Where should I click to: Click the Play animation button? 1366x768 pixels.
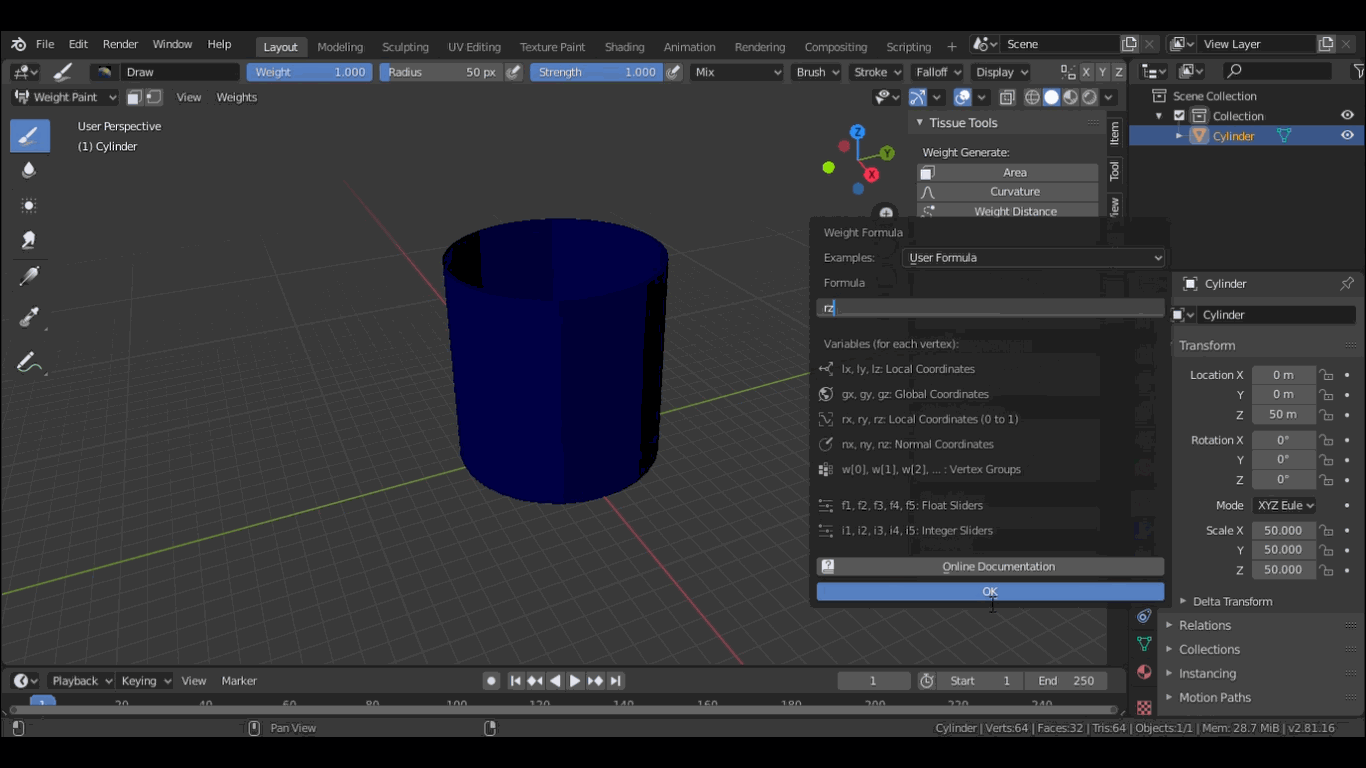pyautogui.click(x=575, y=681)
